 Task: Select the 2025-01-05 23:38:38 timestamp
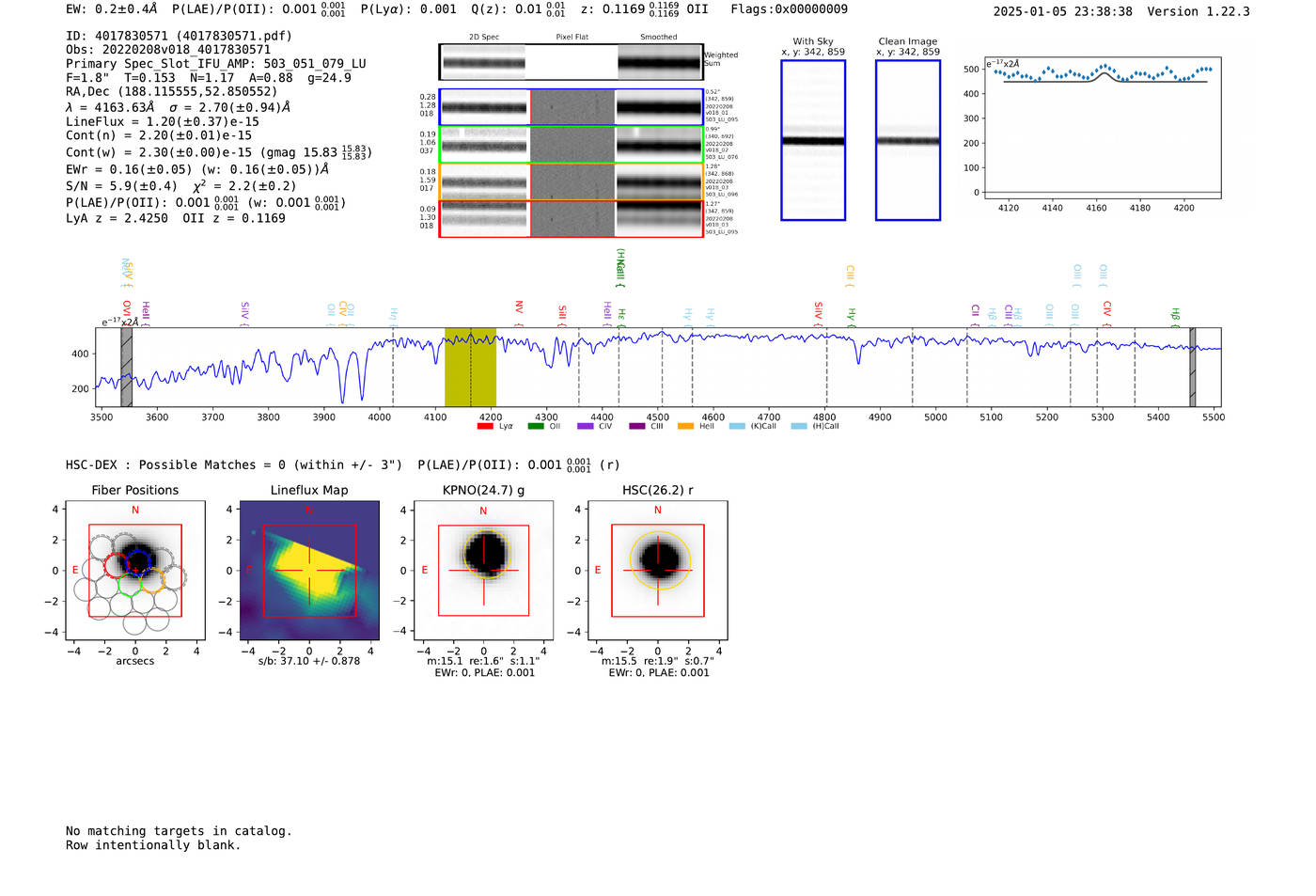point(1062,11)
